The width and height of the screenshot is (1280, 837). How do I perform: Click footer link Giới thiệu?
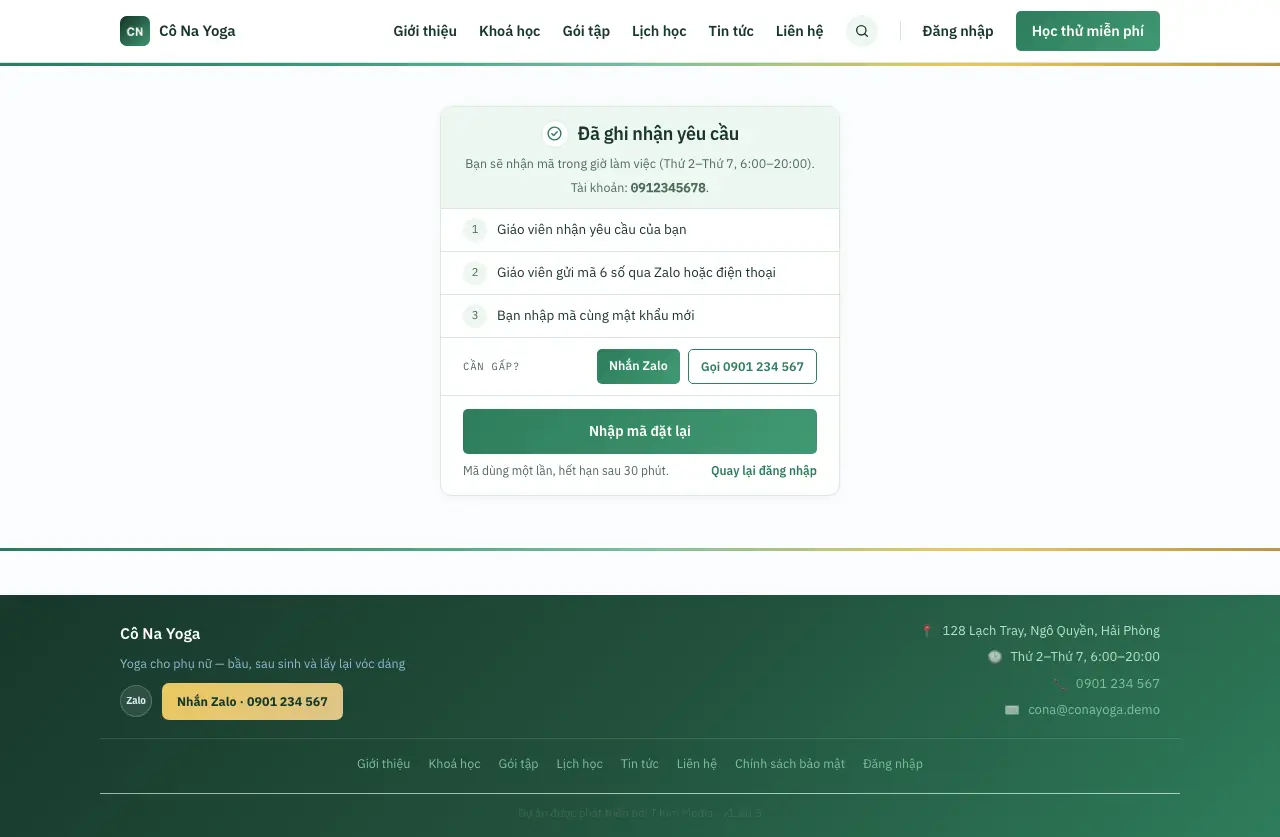[x=384, y=764]
